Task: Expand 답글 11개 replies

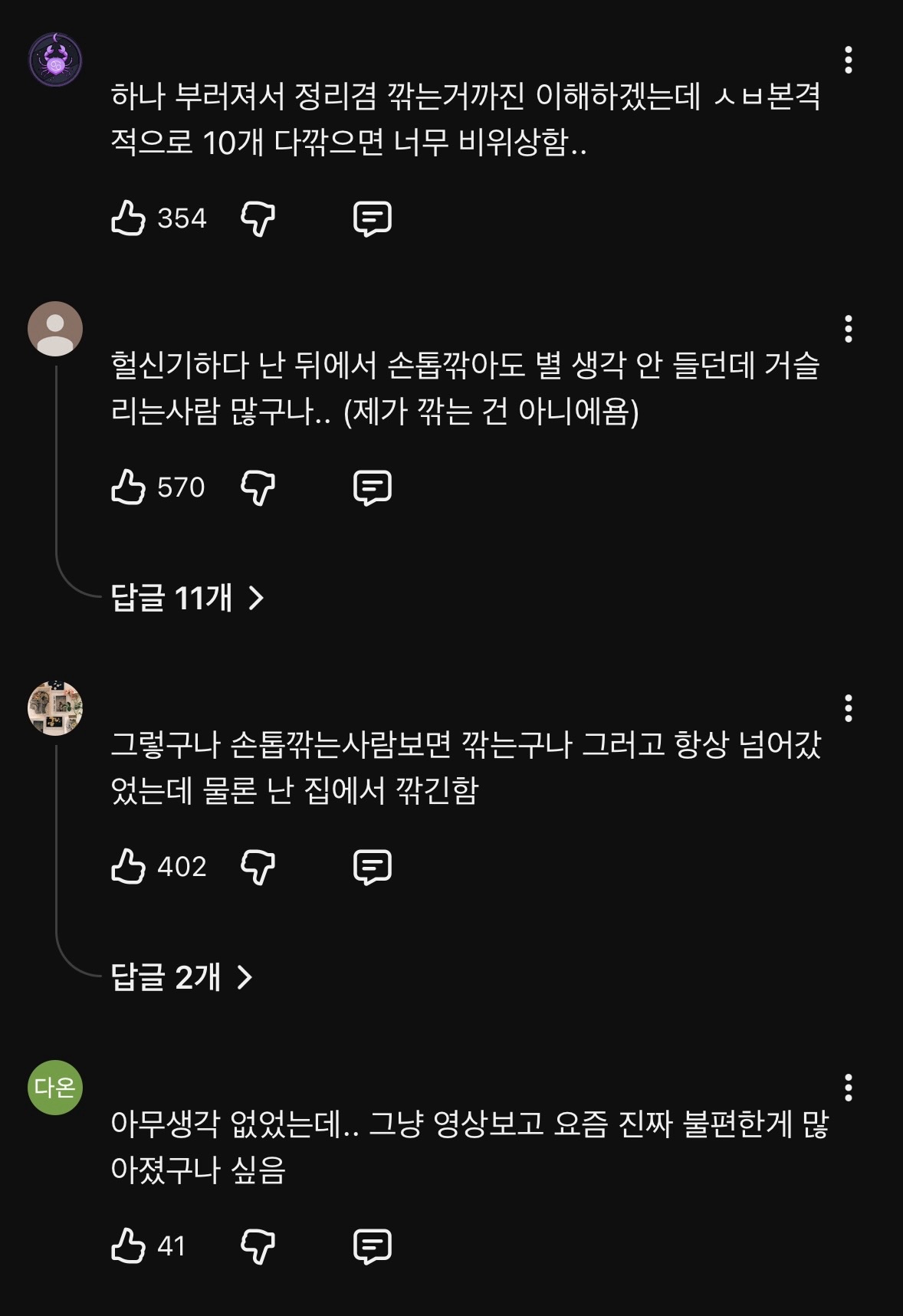Action: pyautogui.click(x=188, y=598)
